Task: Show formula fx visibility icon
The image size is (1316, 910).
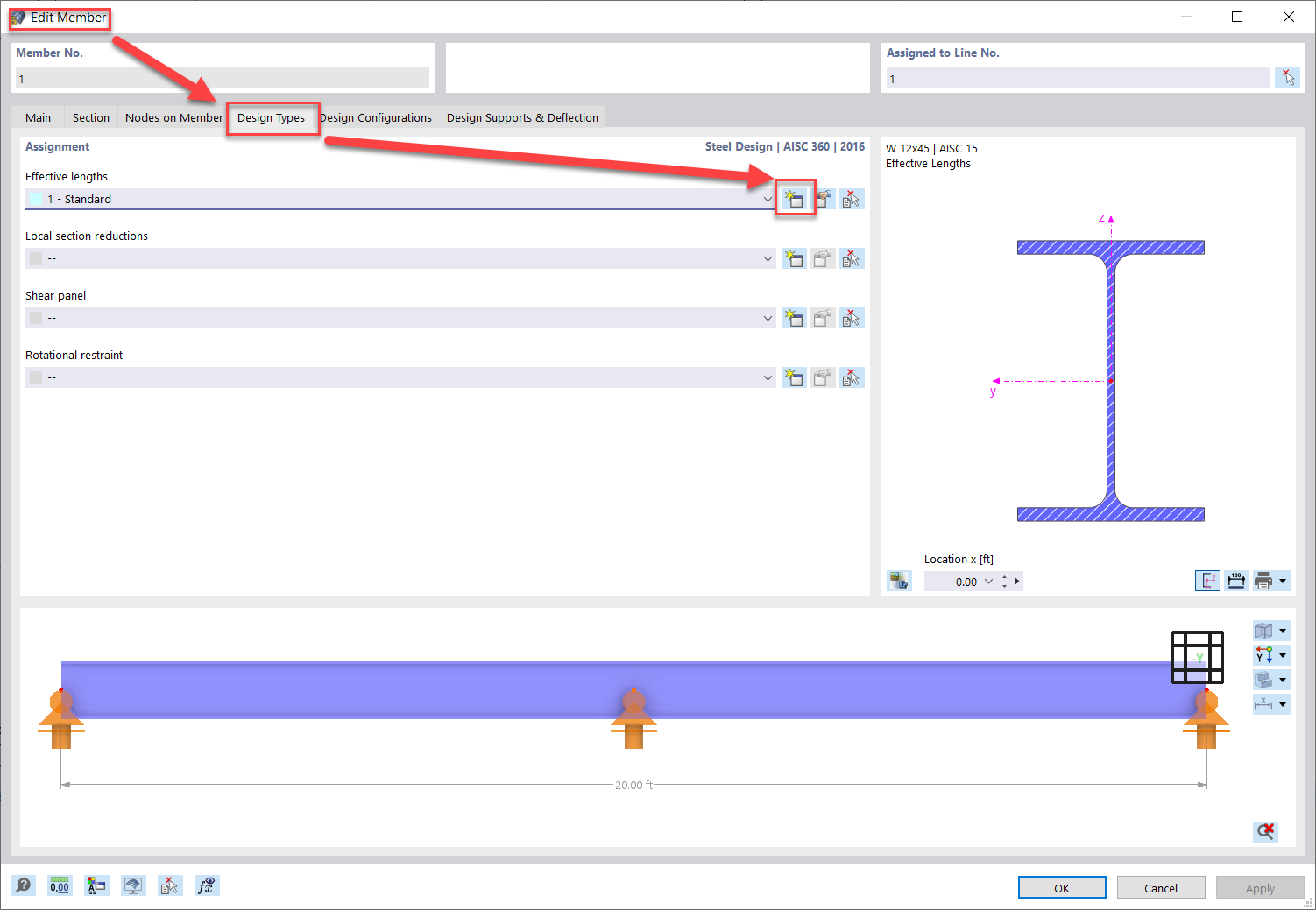Action: 207,885
